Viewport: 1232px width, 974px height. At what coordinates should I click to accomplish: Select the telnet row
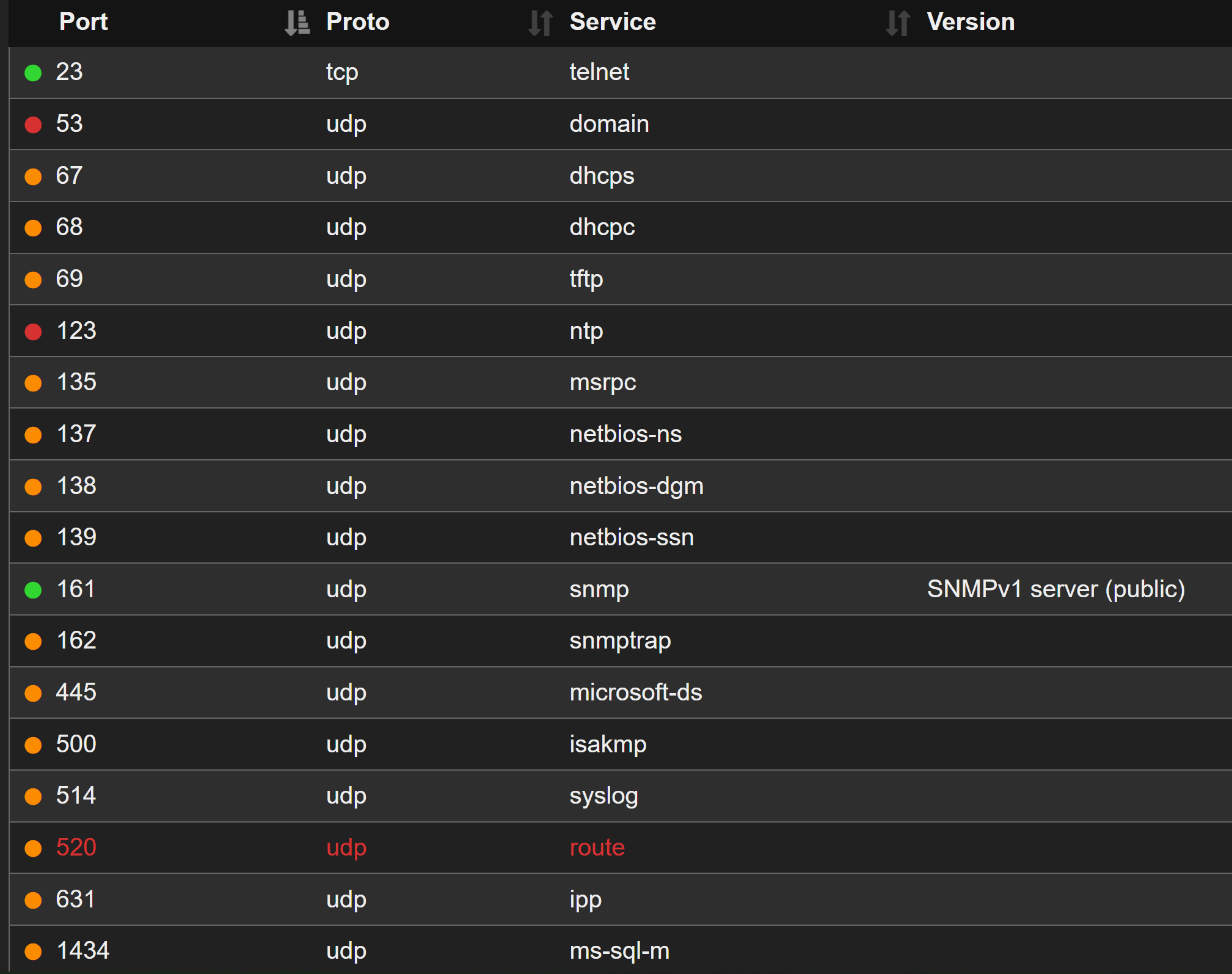pyautogui.click(x=599, y=72)
